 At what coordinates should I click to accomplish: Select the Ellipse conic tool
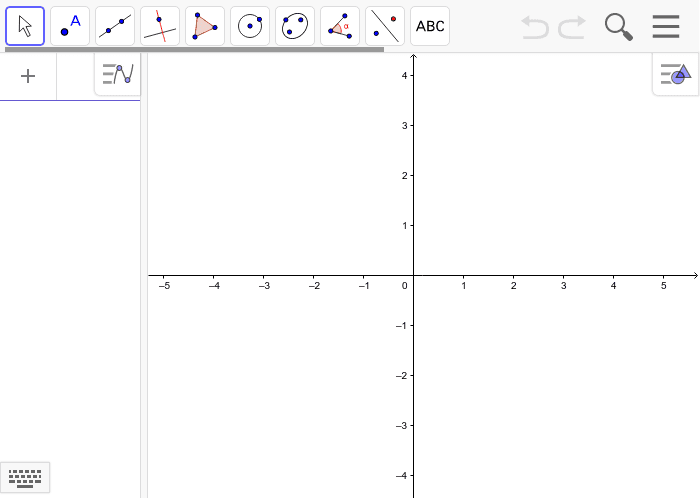[x=295, y=26]
